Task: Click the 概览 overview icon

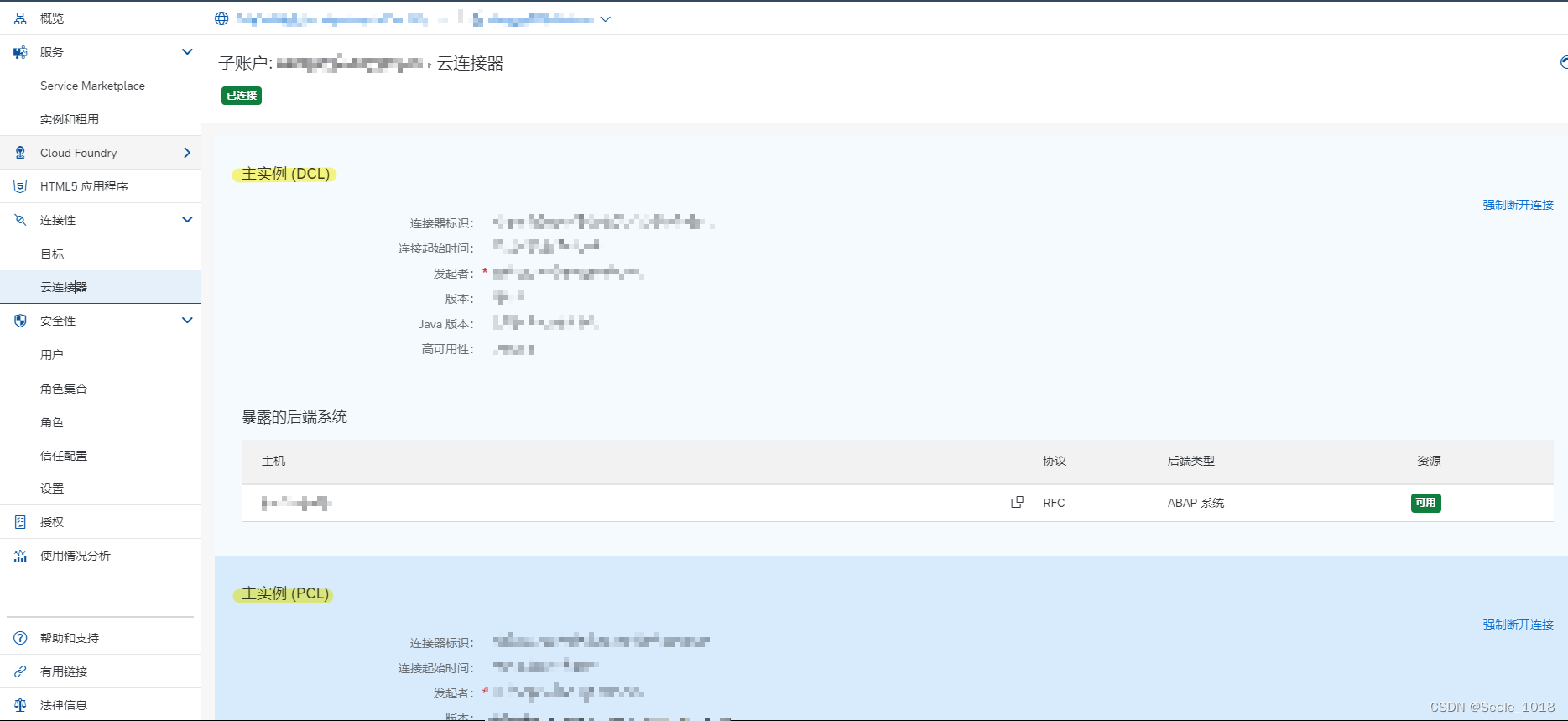Action: tap(20, 18)
